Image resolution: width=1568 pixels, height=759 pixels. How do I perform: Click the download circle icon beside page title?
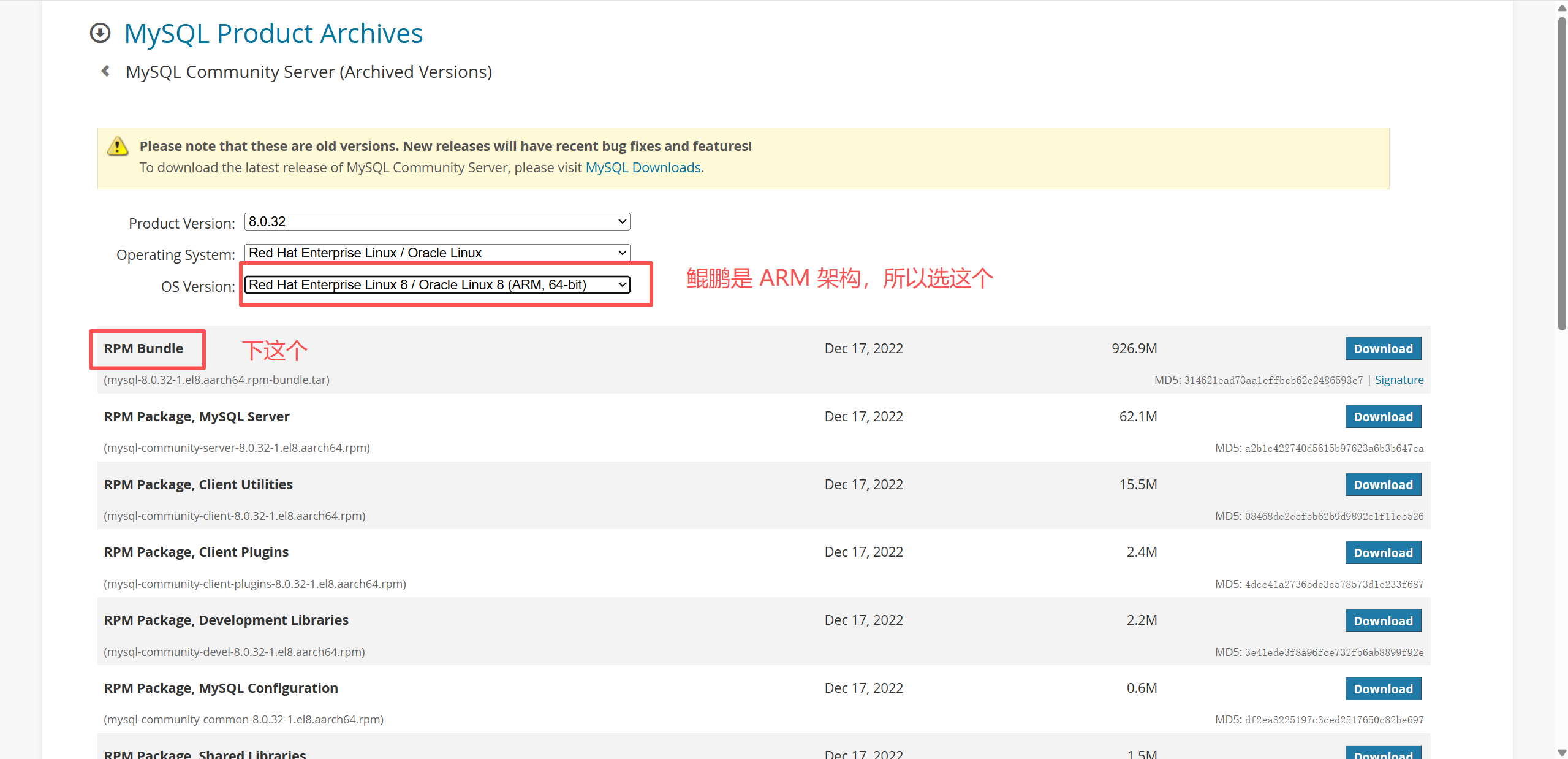pyautogui.click(x=100, y=33)
